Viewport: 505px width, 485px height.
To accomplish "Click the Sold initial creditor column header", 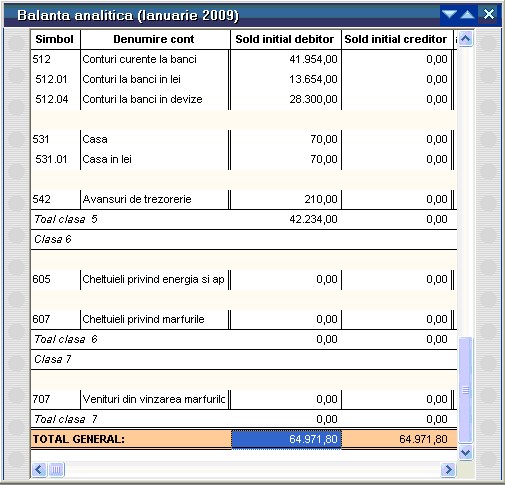I will (x=396, y=39).
